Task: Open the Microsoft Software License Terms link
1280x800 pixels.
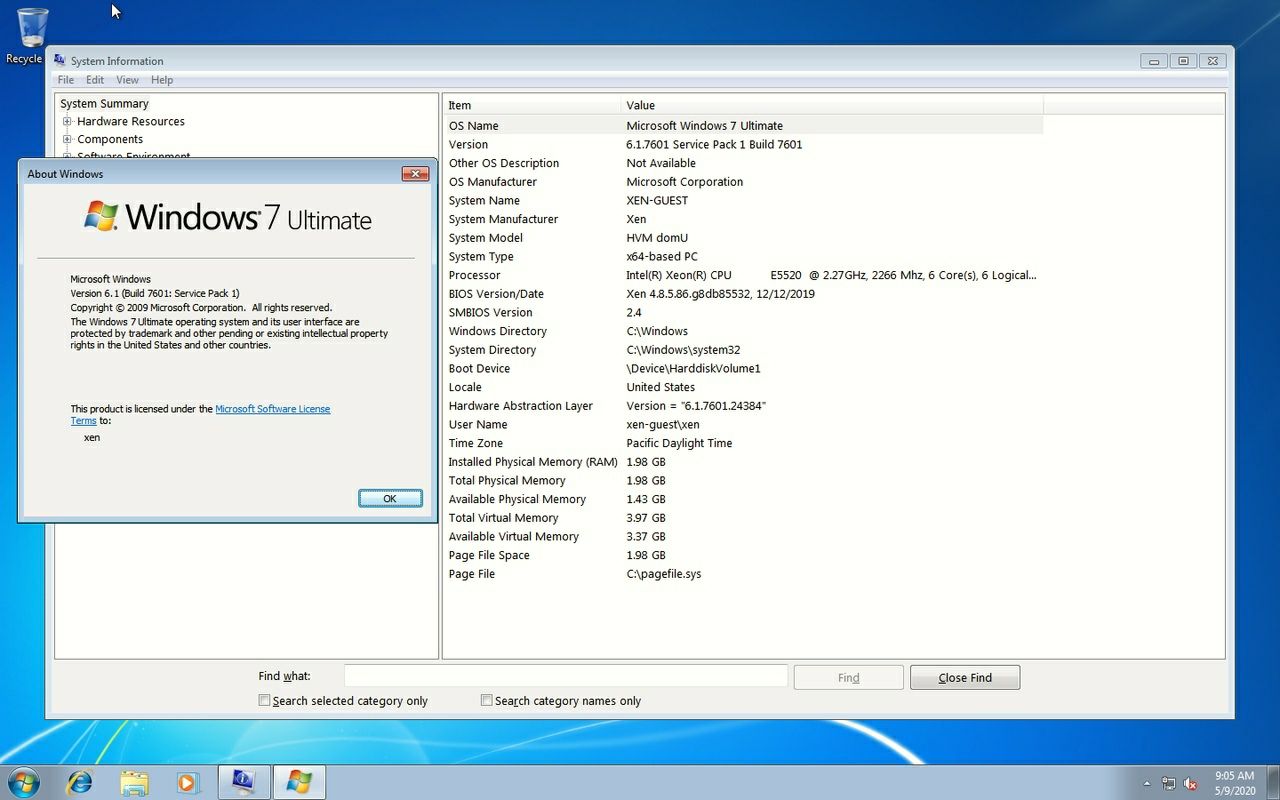Action: coord(272,409)
